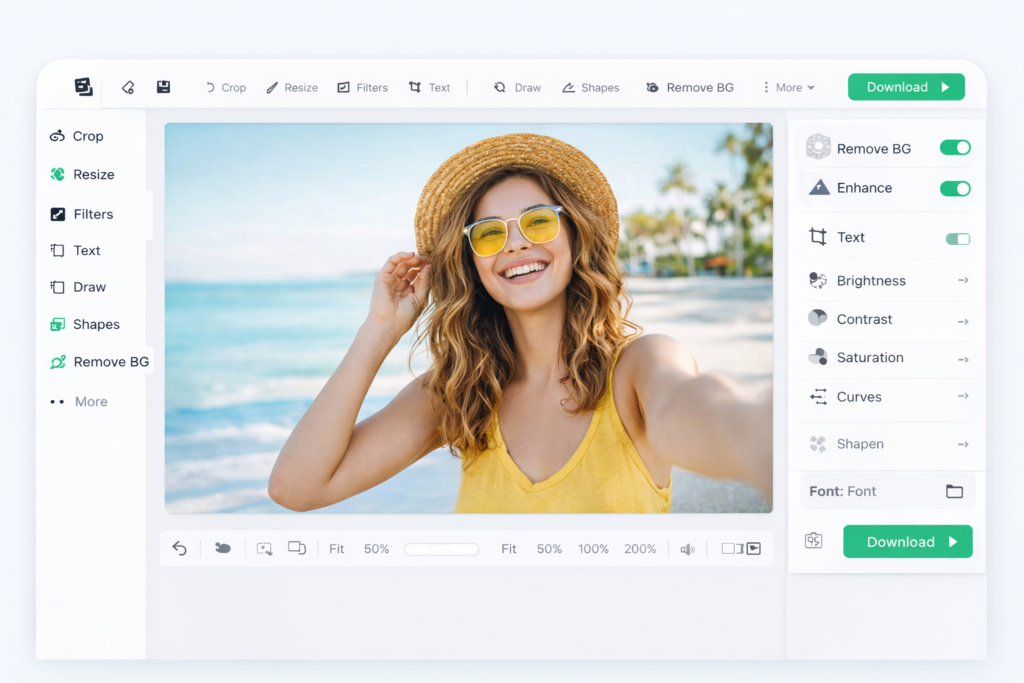Click the speaker icon in the bottom toolbar
The image size is (1024, 683).
click(688, 548)
